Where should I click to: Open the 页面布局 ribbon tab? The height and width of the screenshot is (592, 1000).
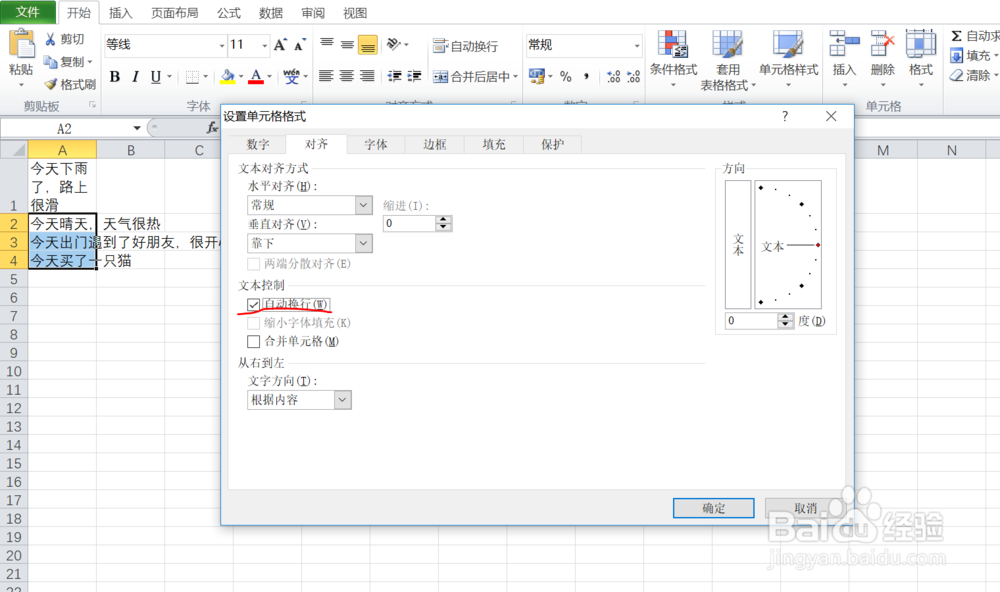[174, 13]
